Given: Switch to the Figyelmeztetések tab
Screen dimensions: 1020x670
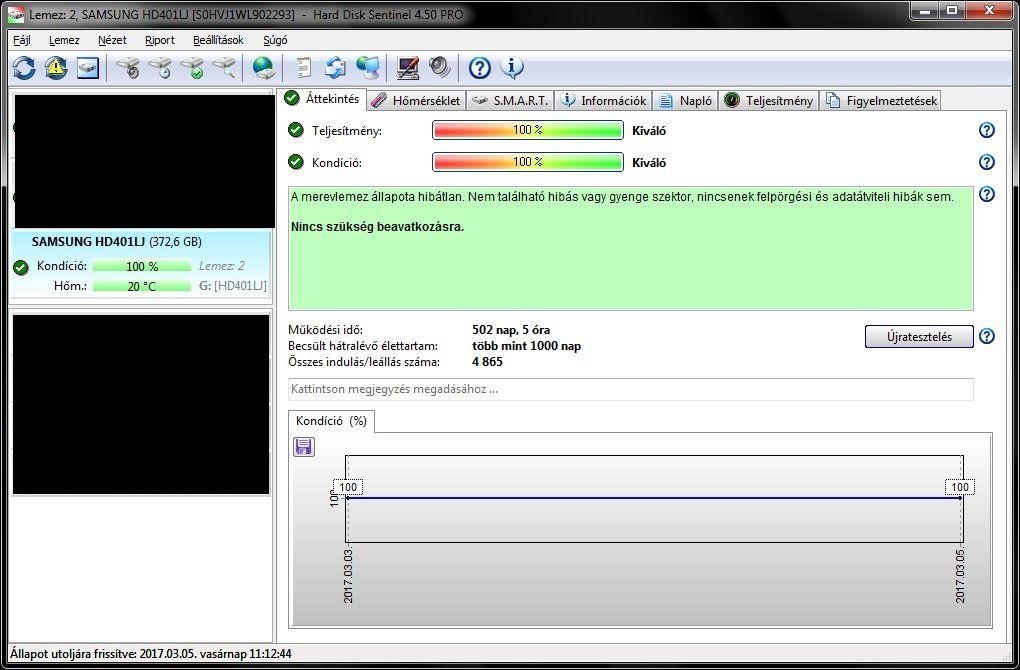Looking at the screenshot, I should [x=881, y=100].
